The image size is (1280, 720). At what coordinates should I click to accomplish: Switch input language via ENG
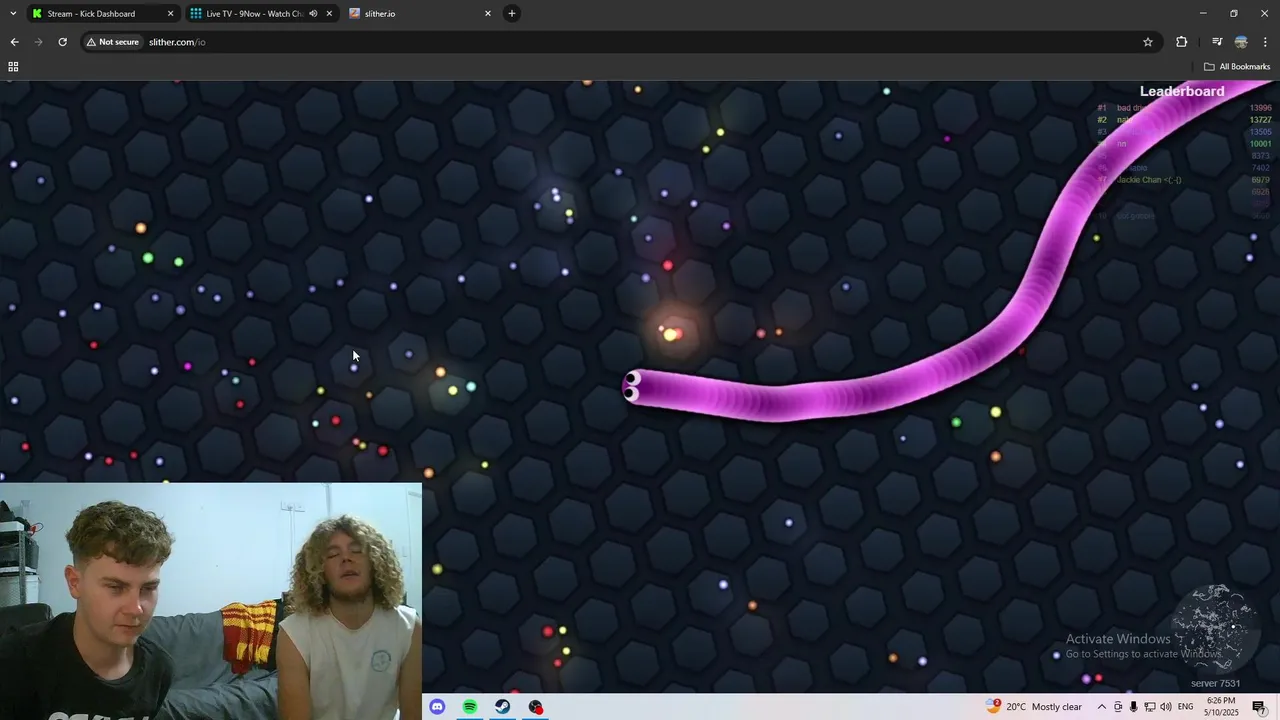1186,707
